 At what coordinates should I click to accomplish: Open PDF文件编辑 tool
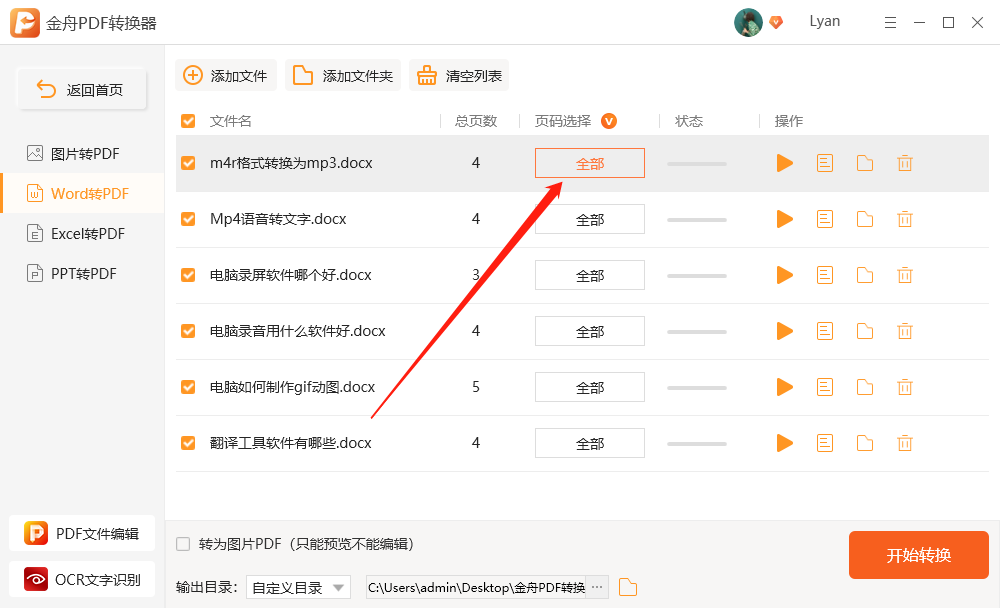82,533
